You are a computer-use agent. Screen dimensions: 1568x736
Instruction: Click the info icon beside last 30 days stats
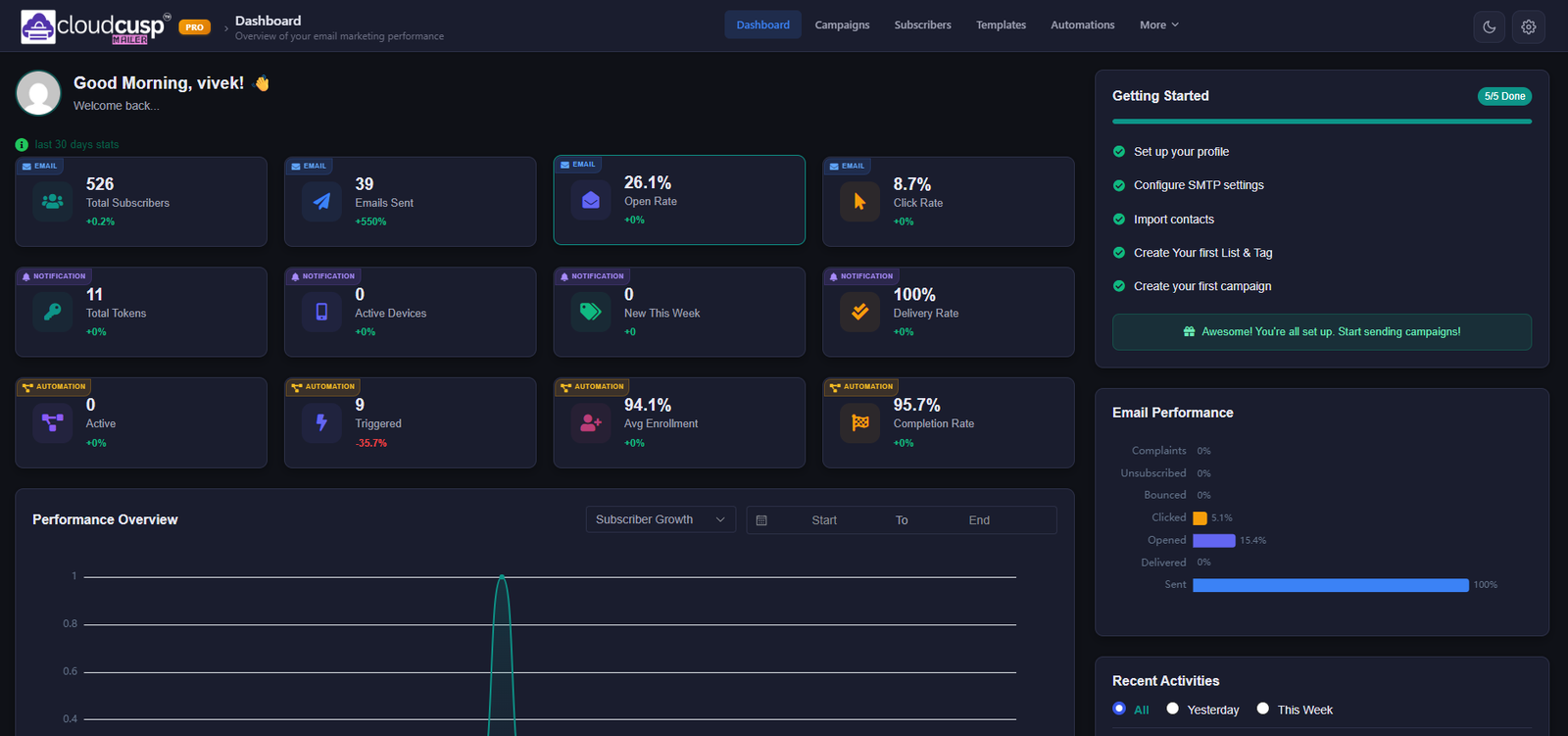pyautogui.click(x=22, y=144)
